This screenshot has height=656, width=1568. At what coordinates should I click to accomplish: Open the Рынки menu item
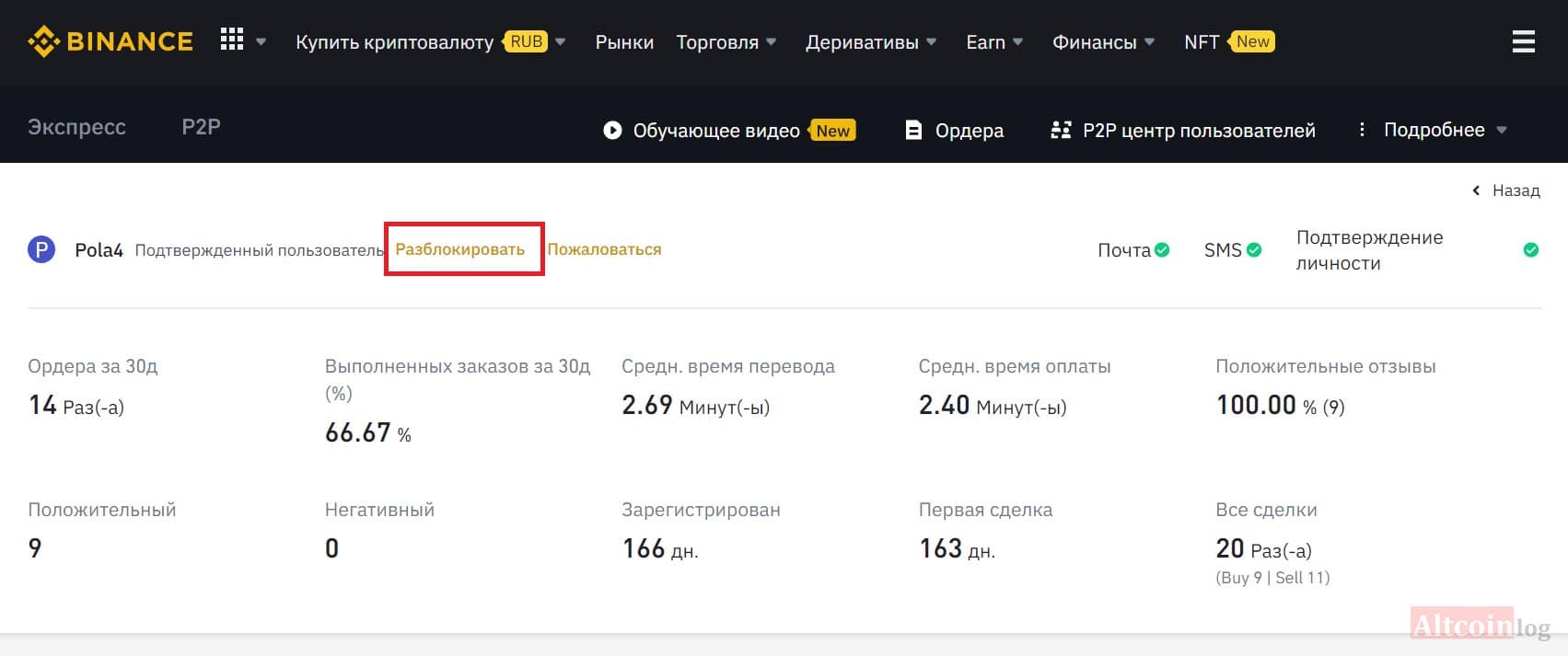624,42
